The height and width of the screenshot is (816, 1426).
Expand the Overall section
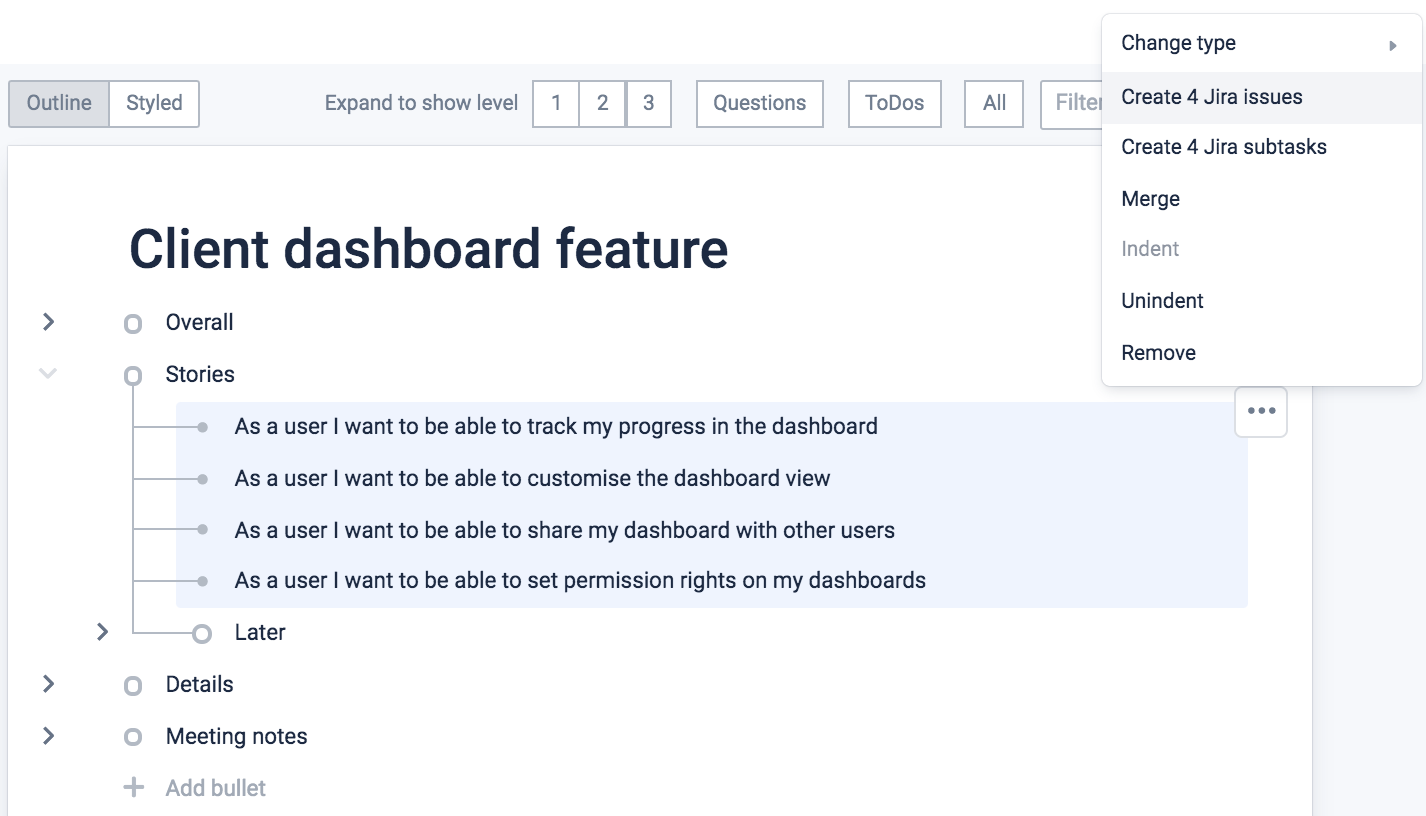(48, 322)
